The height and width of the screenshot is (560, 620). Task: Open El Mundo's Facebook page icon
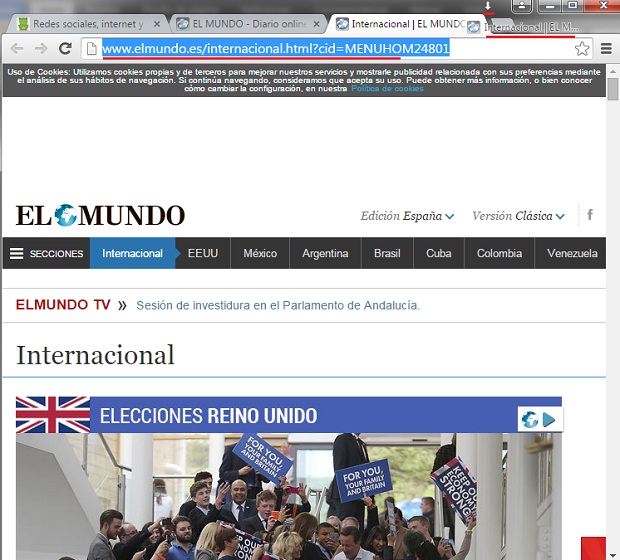pyautogui.click(x=590, y=215)
